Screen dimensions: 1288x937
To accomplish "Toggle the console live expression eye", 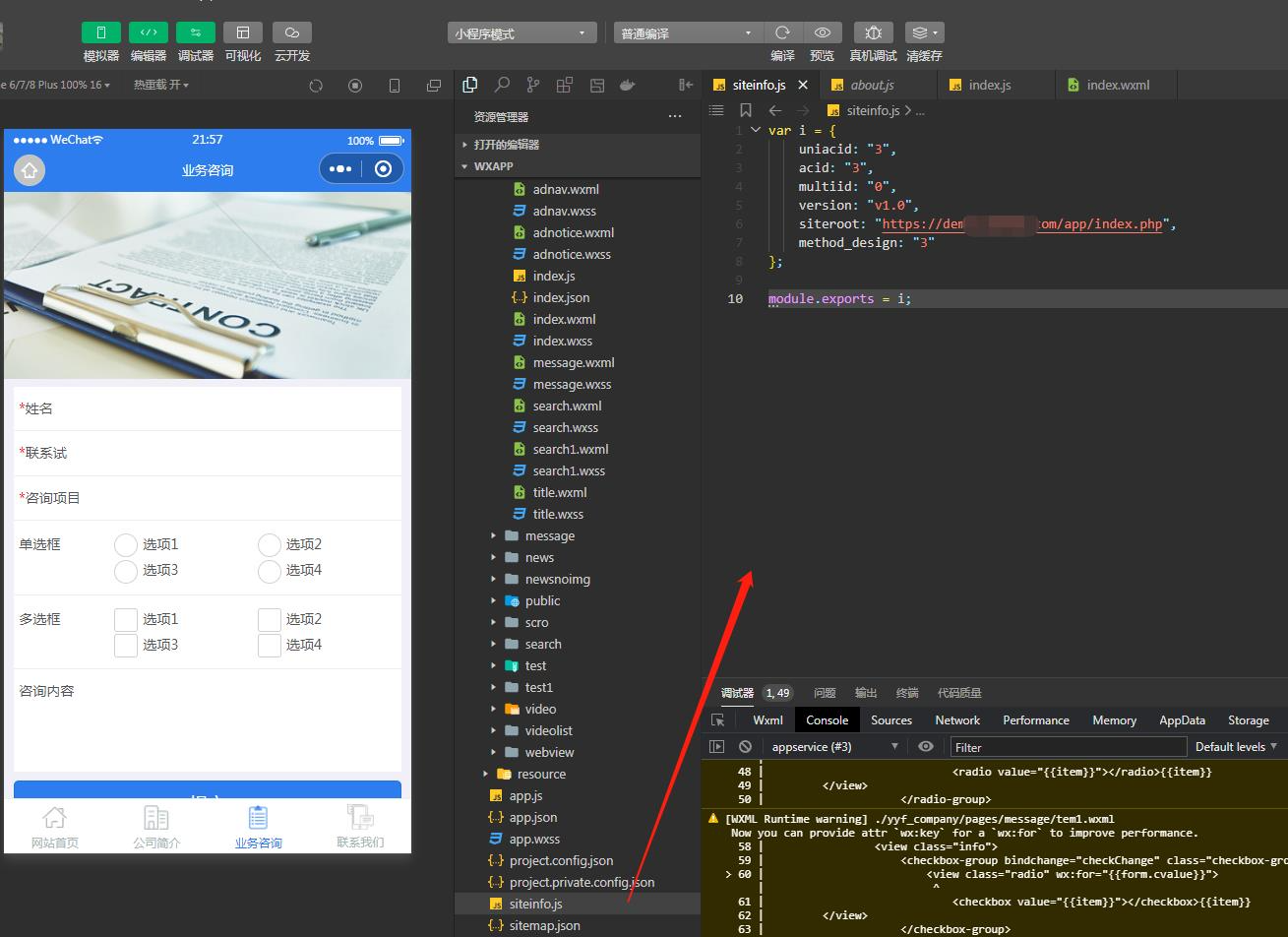I will click(x=926, y=746).
